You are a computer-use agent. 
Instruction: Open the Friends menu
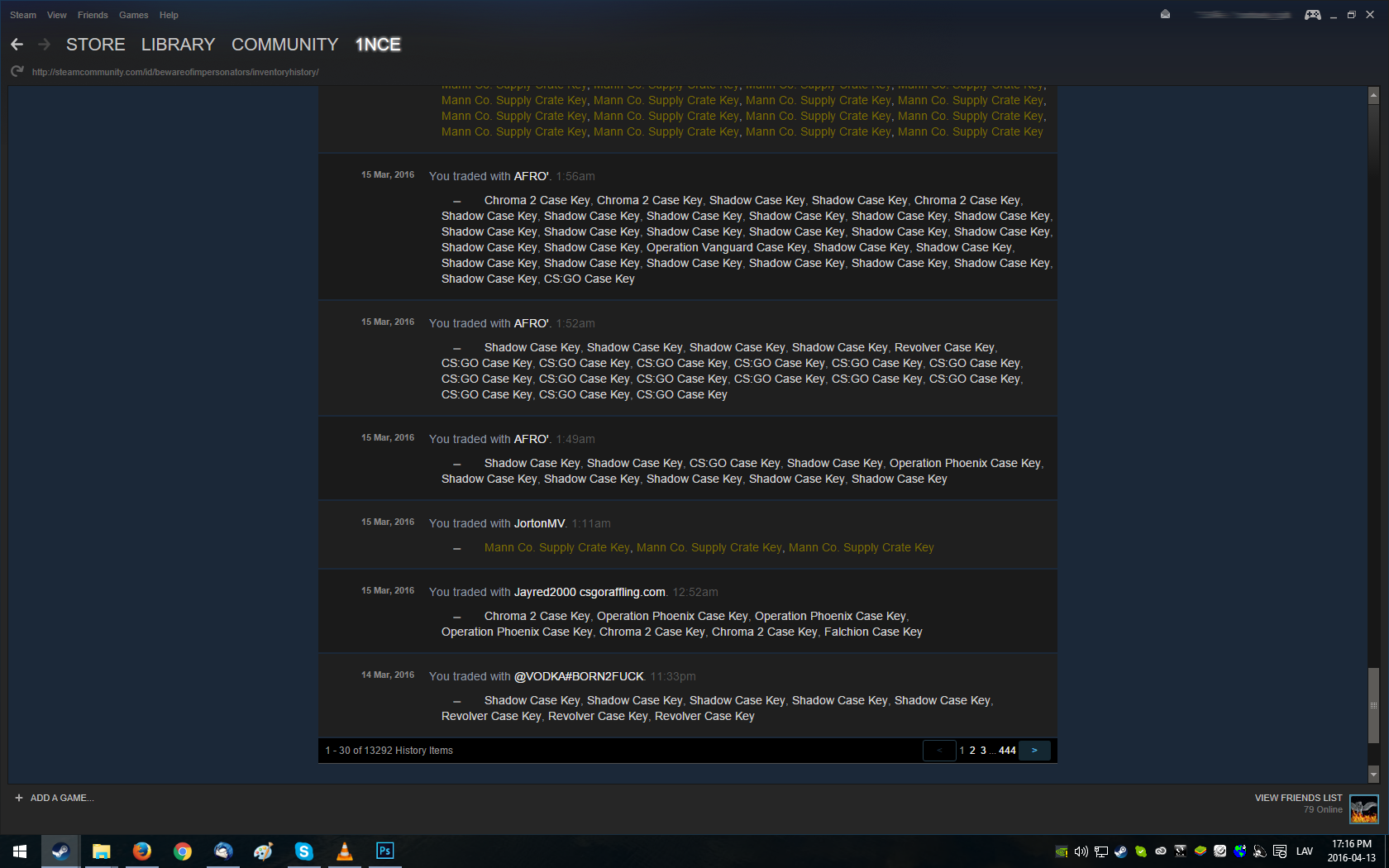click(93, 15)
